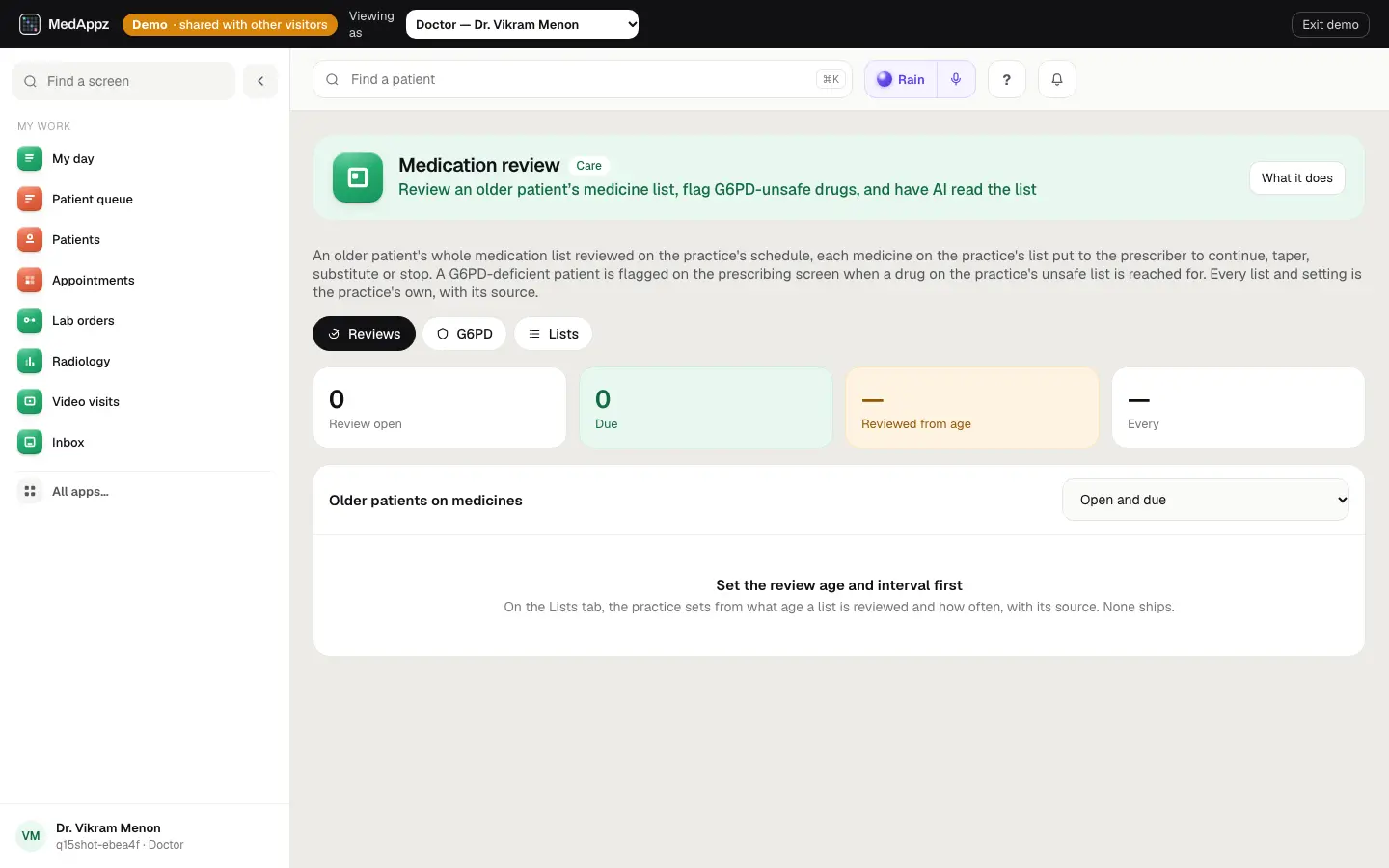Select the Due stat card
The width and height of the screenshot is (1389, 868).
pos(706,407)
